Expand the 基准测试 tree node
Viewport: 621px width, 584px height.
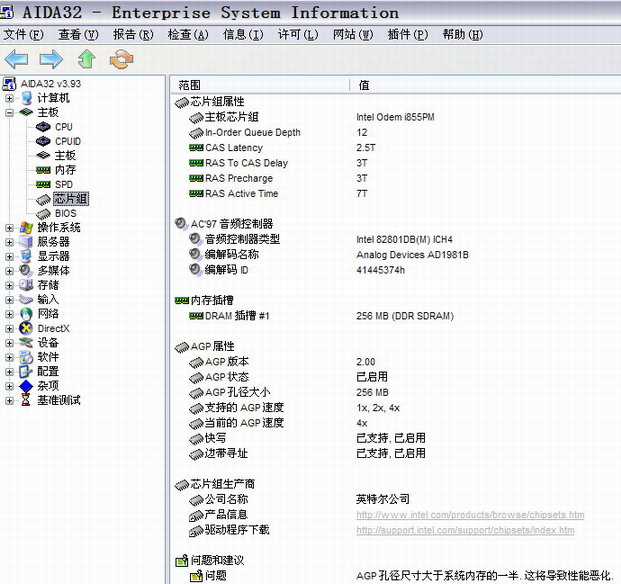tap(10, 400)
